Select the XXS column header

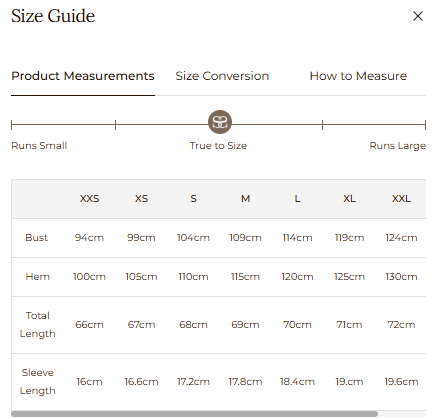point(89,199)
